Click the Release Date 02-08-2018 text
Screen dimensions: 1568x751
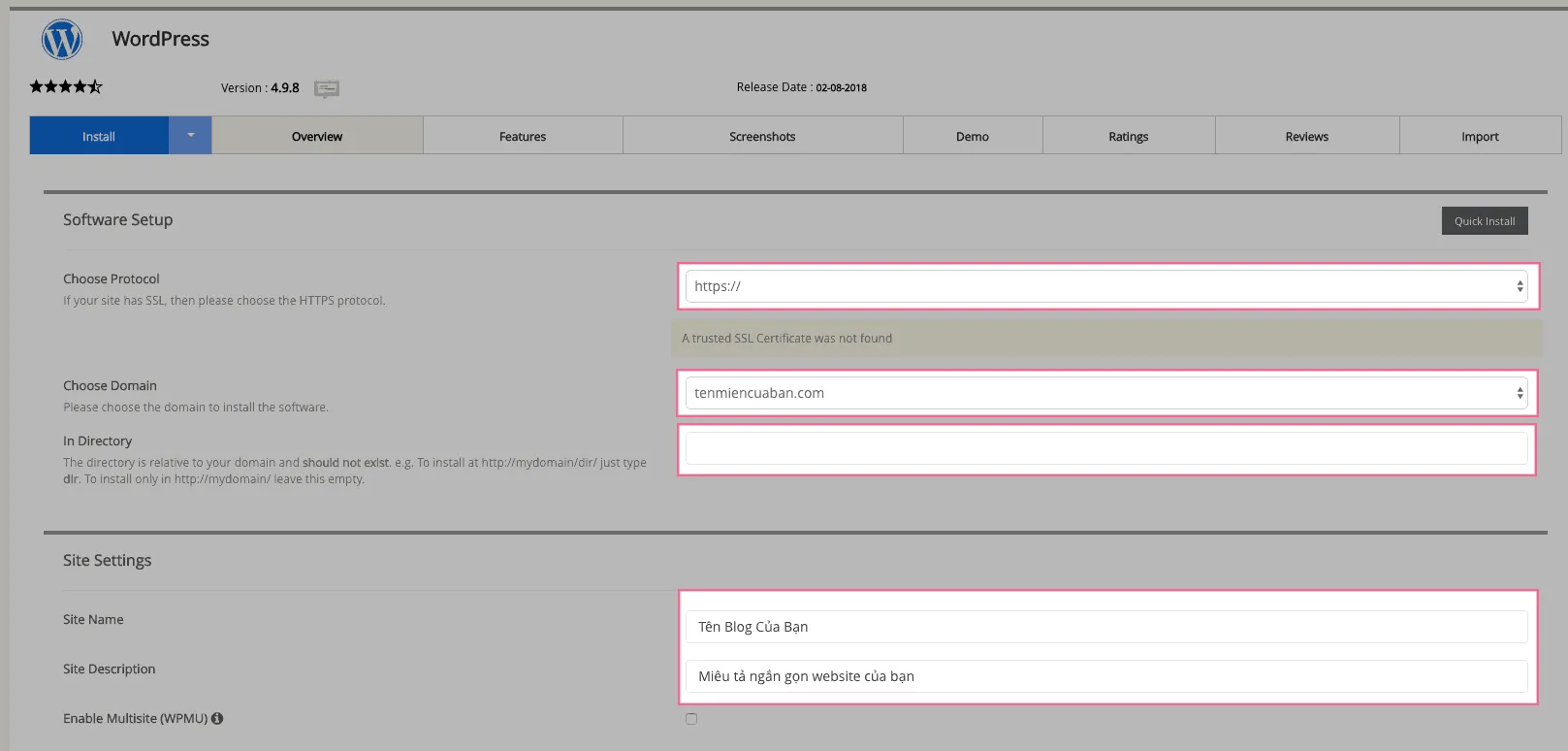802,87
